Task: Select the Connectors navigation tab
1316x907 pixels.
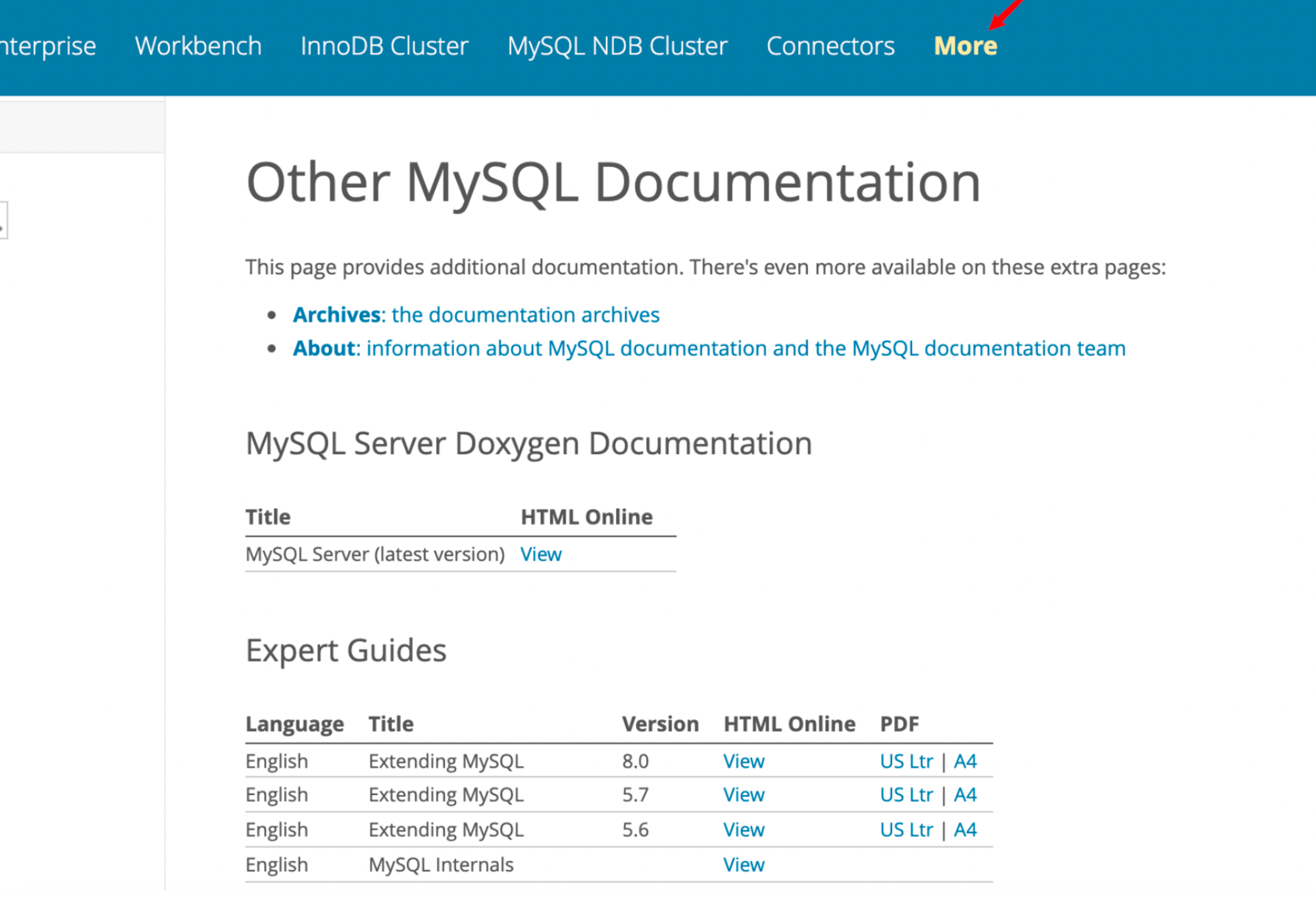Action: click(x=830, y=46)
